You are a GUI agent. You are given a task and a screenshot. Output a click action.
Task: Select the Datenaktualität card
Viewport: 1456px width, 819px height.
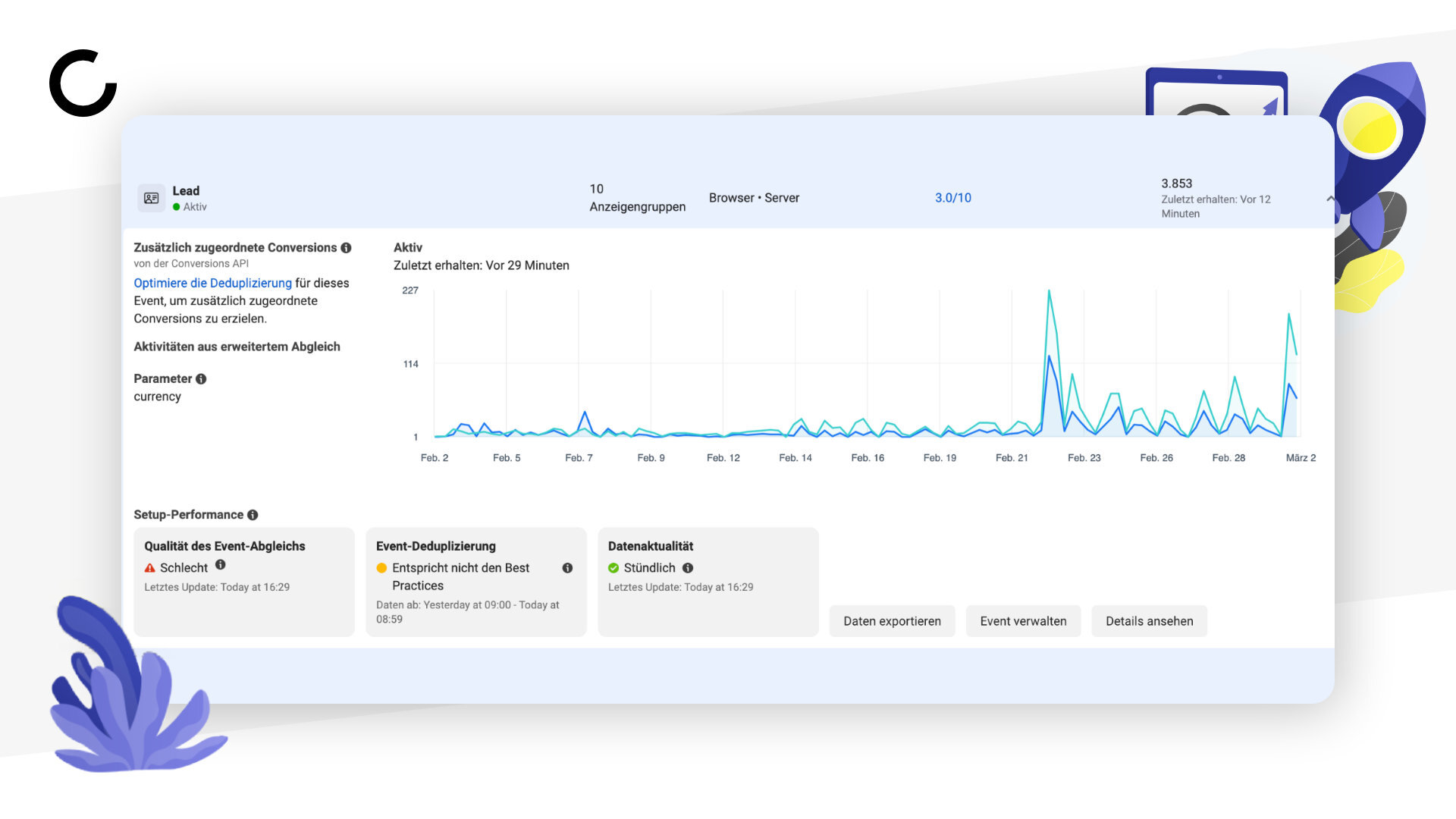[x=708, y=582]
